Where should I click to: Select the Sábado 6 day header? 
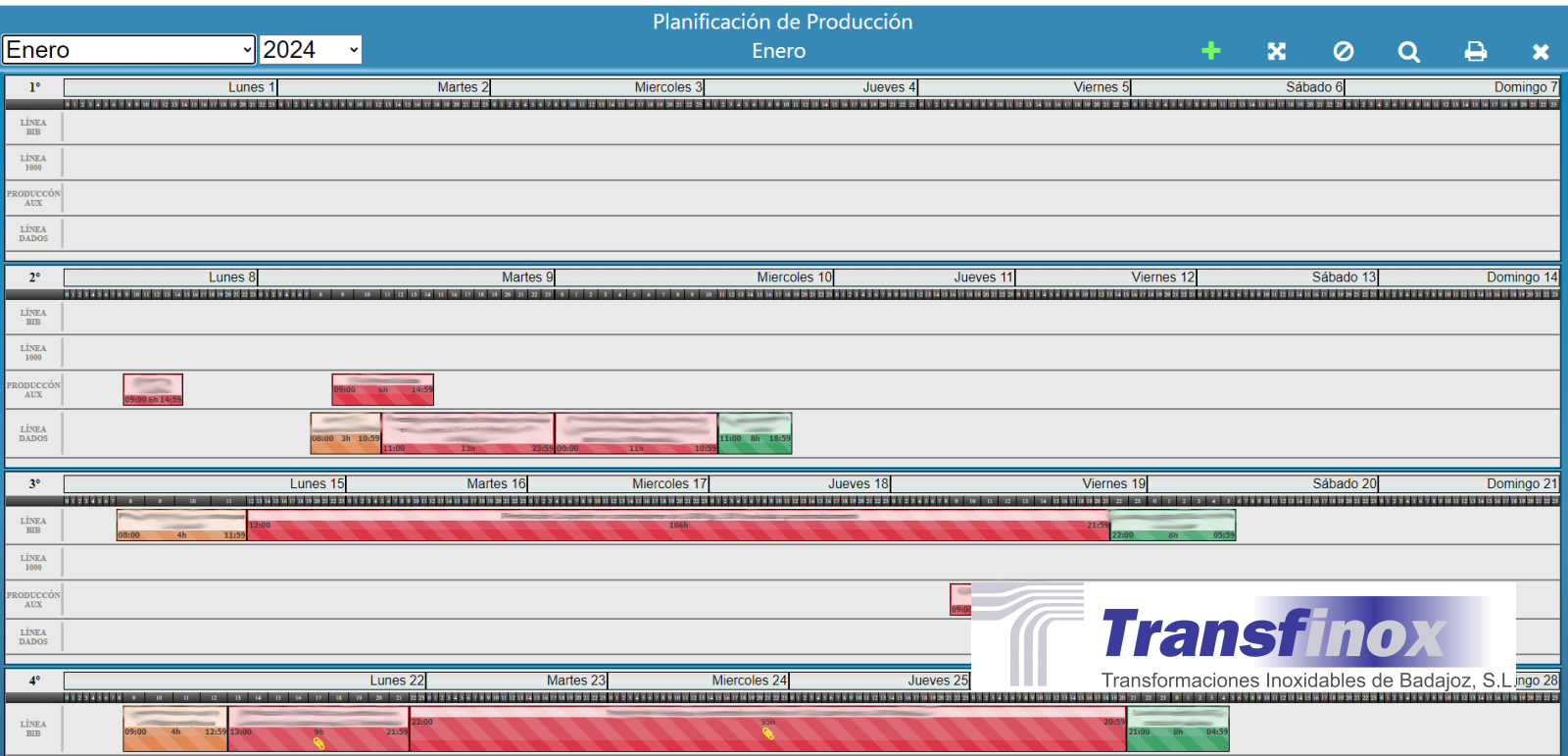[1313, 87]
